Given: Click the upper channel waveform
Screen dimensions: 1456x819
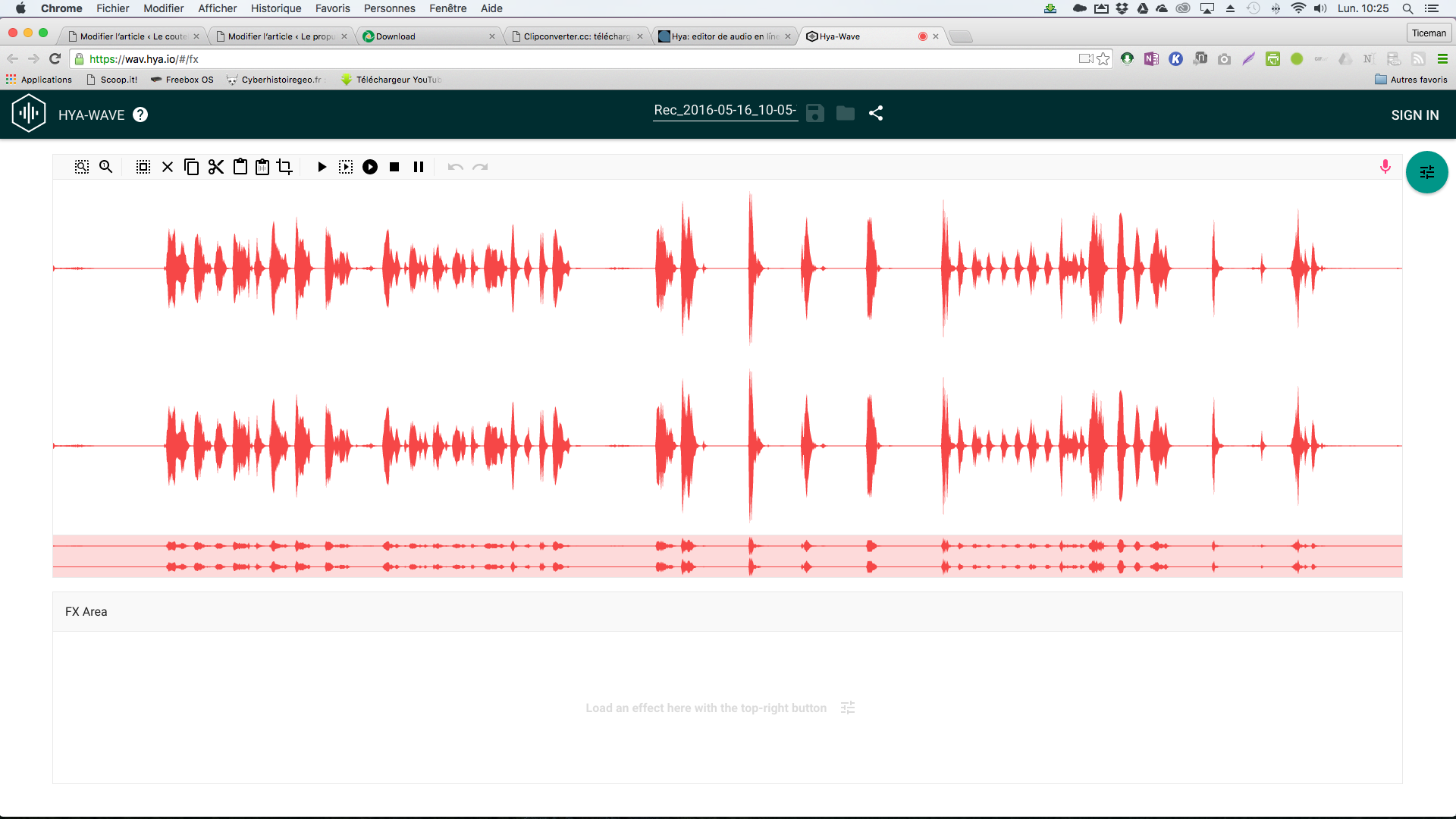Looking at the screenshot, I should click(x=727, y=268).
